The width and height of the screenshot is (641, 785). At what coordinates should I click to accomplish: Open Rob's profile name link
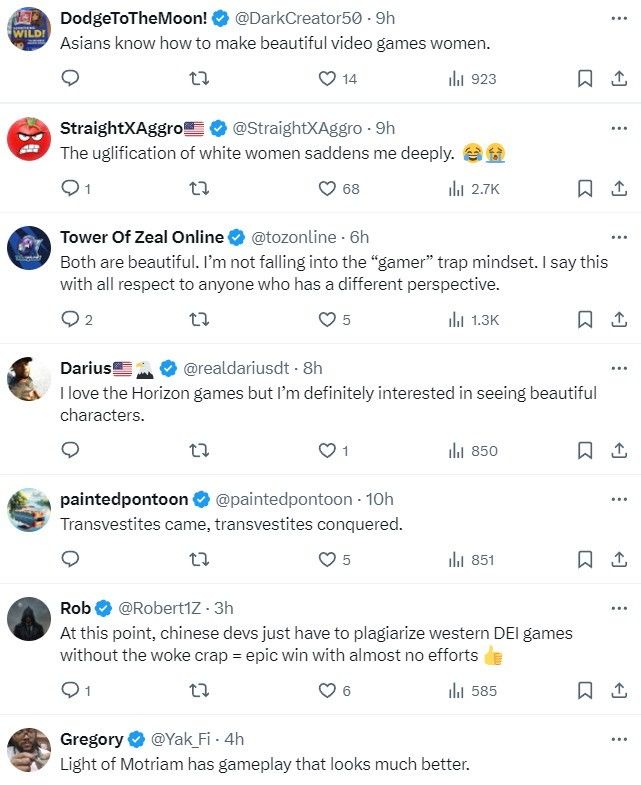(75, 608)
